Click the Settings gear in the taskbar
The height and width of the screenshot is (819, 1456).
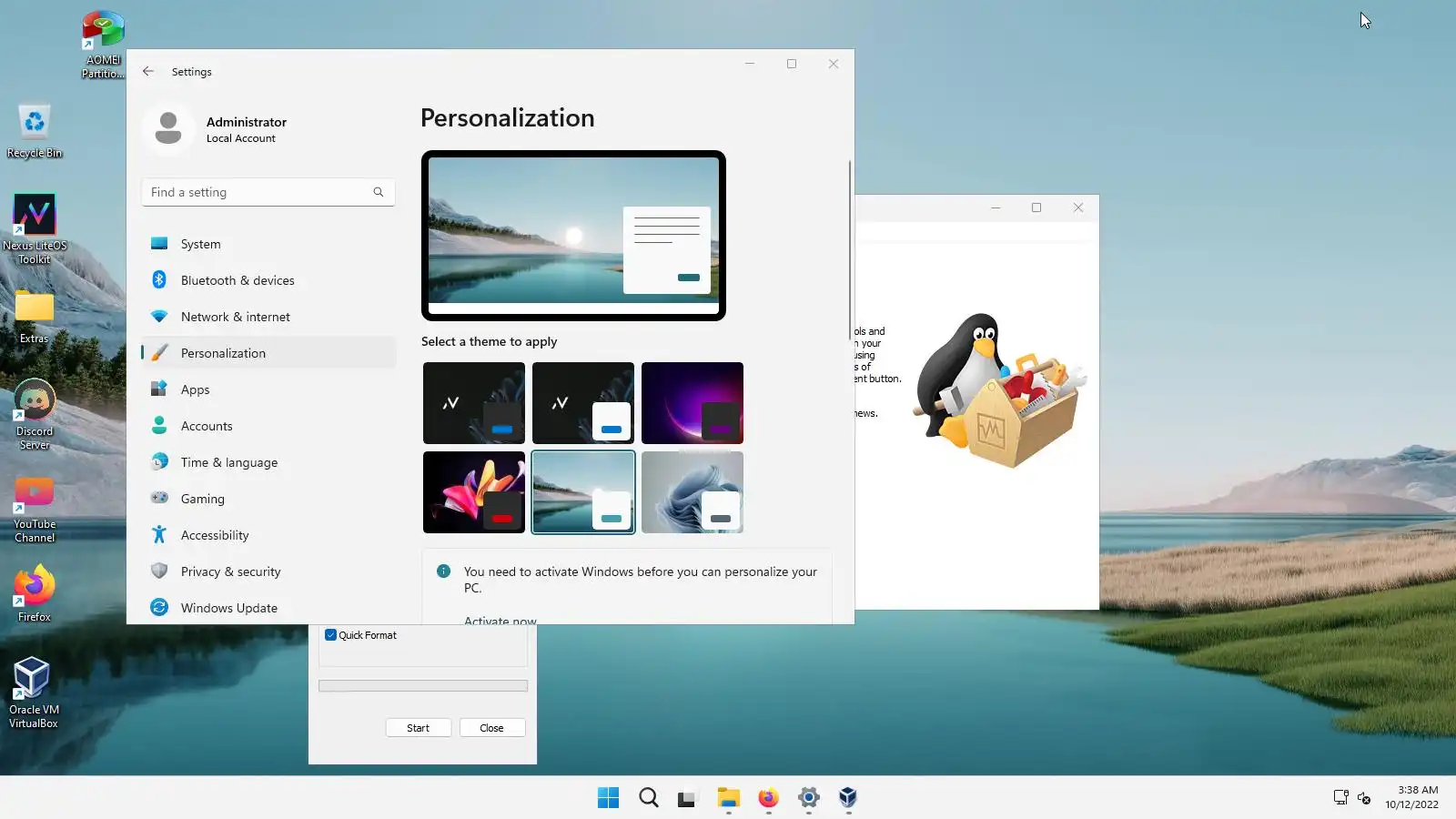(x=808, y=798)
